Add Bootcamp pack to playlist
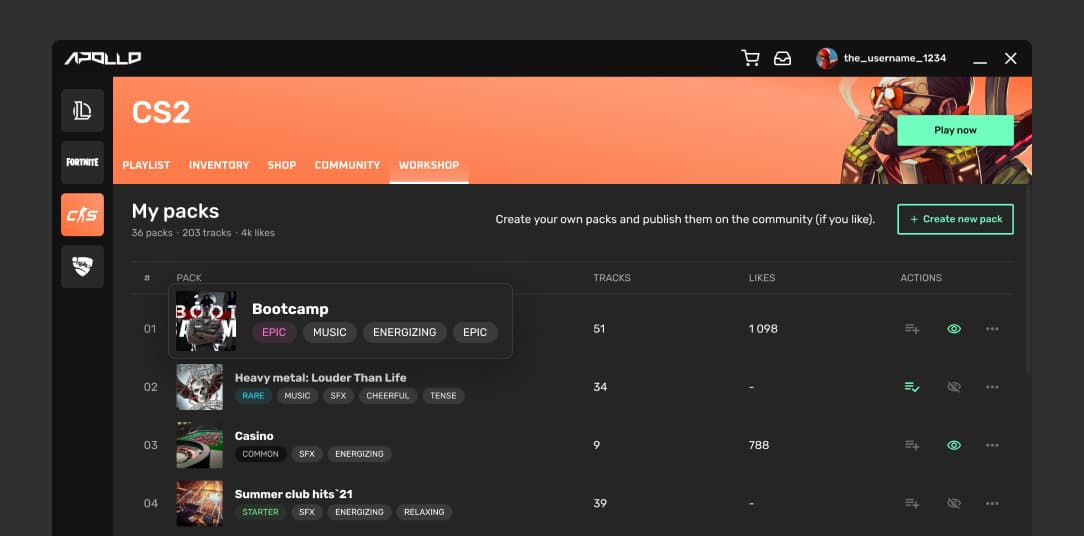Viewport: 1084px width, 536px height. tap(912, 329)
